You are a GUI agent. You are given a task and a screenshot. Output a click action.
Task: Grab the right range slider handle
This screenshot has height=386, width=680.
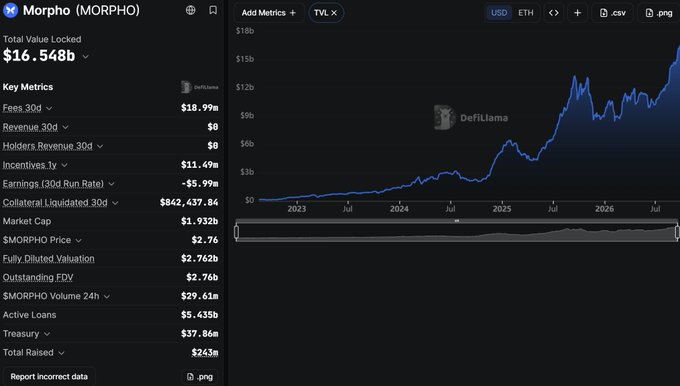(x=677, y=232)
